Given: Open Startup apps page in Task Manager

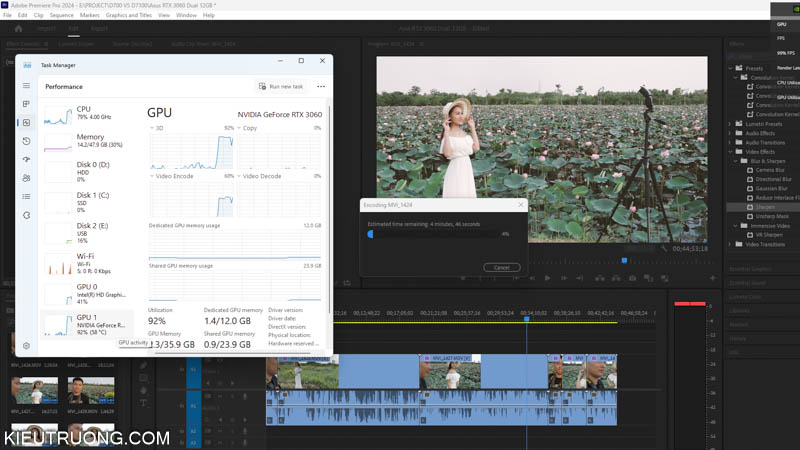Looking at the screenshot, I should pyautogui.click(x=27, y=159).
